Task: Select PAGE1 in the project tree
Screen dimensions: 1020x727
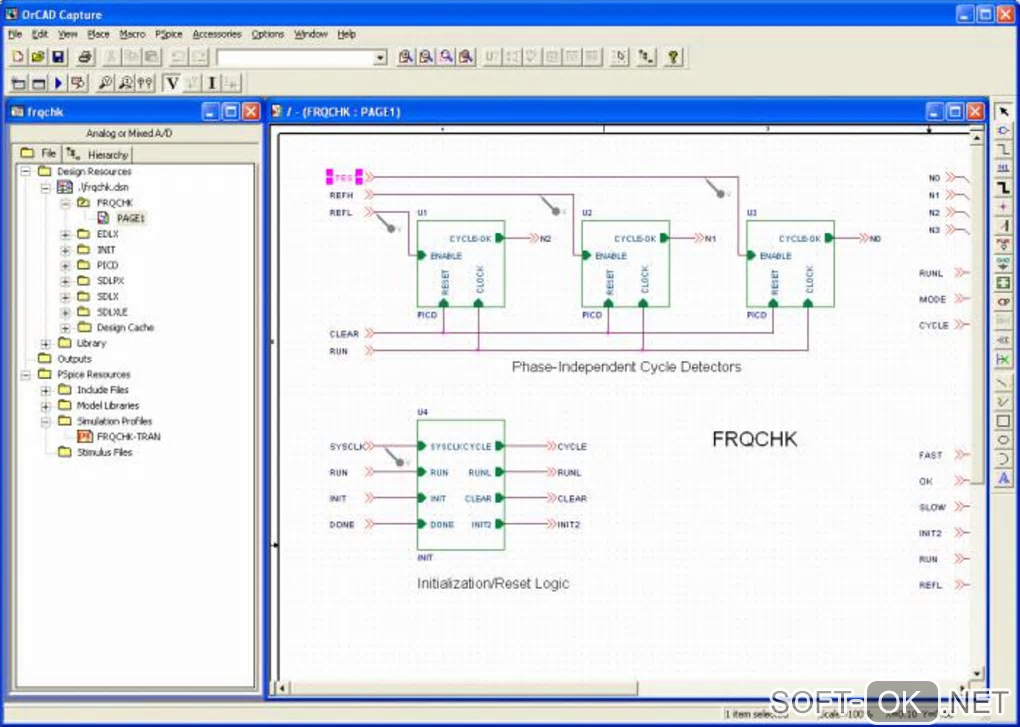Action: pyautogui.click(x=130, y=218)
